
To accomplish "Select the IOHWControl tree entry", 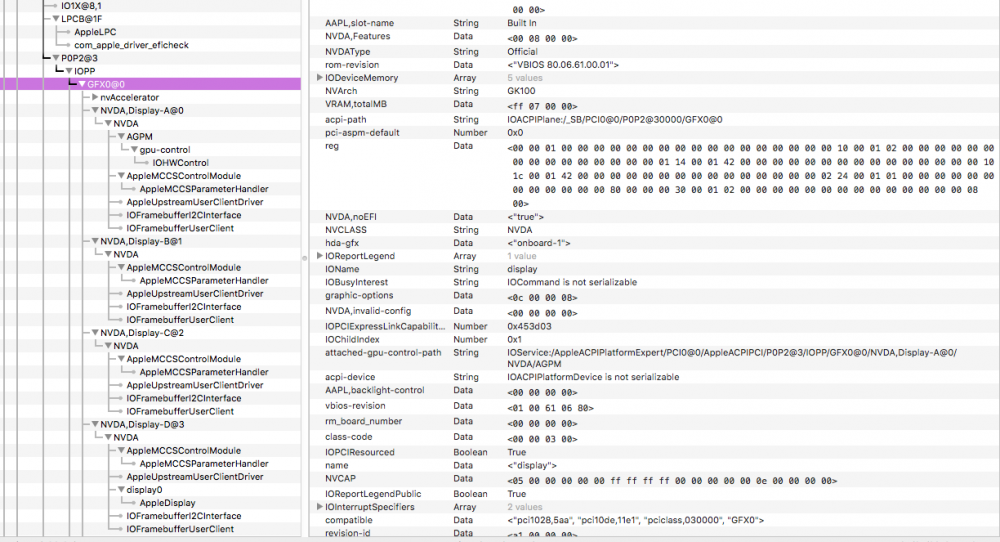I will click(180, 163).
